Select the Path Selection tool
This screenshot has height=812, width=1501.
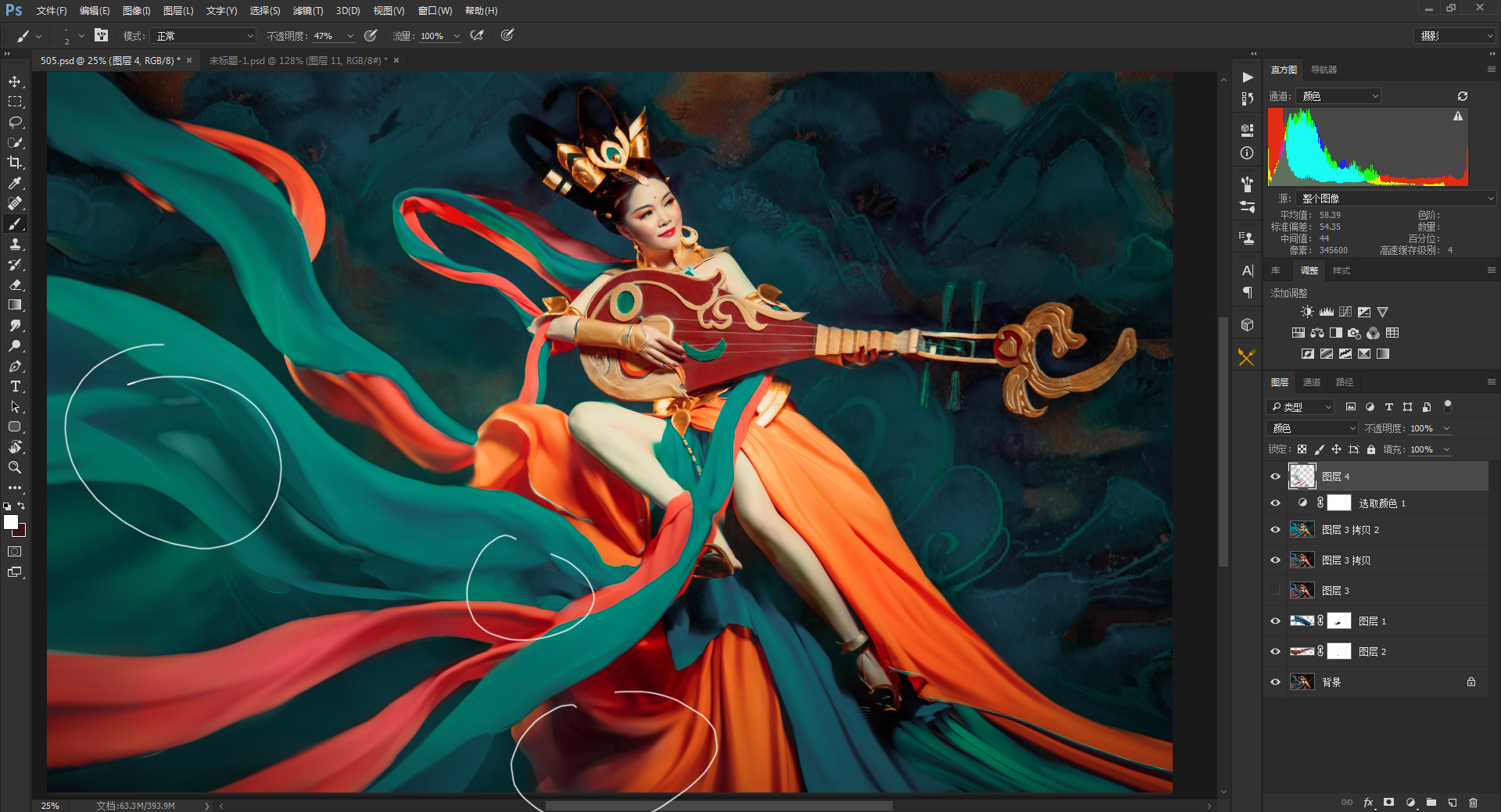[15, 406]
